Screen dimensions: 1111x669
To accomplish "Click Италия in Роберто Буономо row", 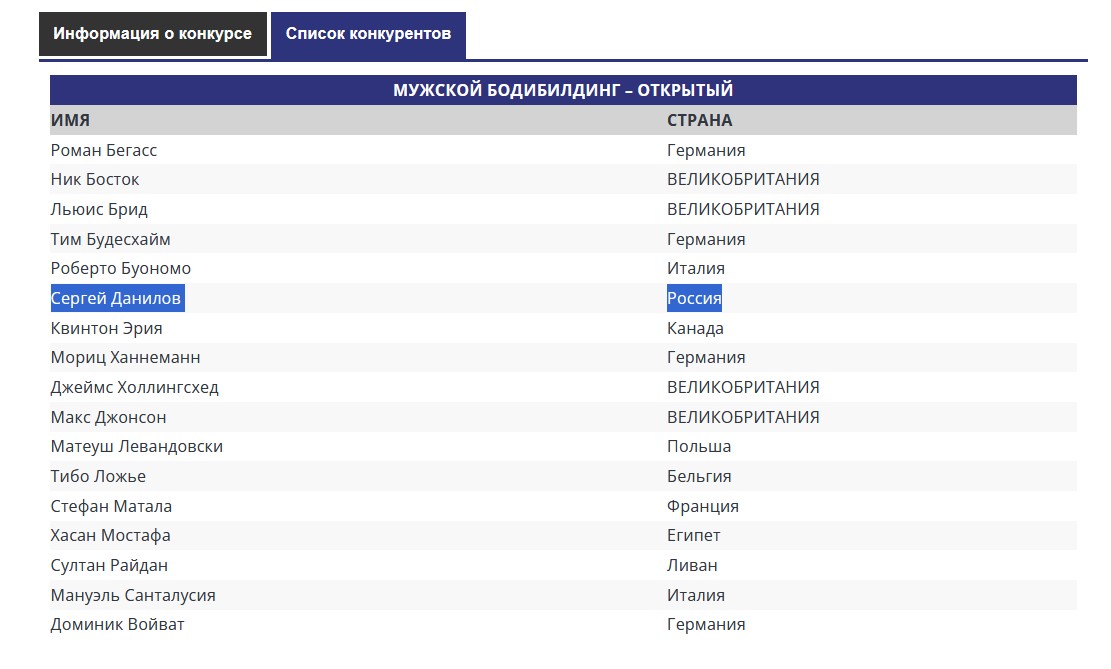I will 696,269.
